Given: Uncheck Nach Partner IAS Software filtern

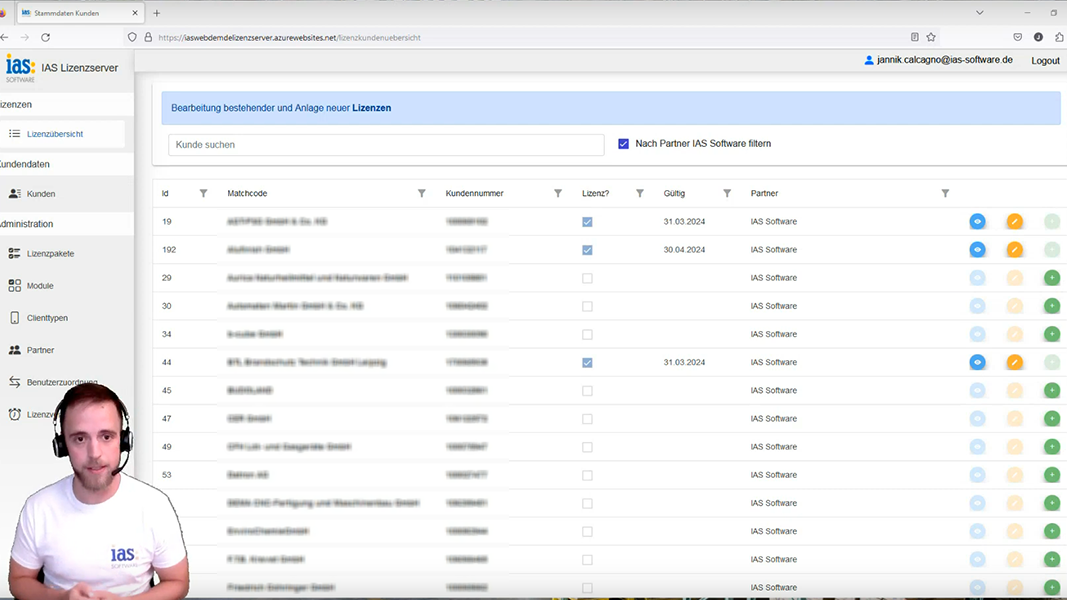Looking at the screenshot, I should pyautogui.click(x=623, y=144).
